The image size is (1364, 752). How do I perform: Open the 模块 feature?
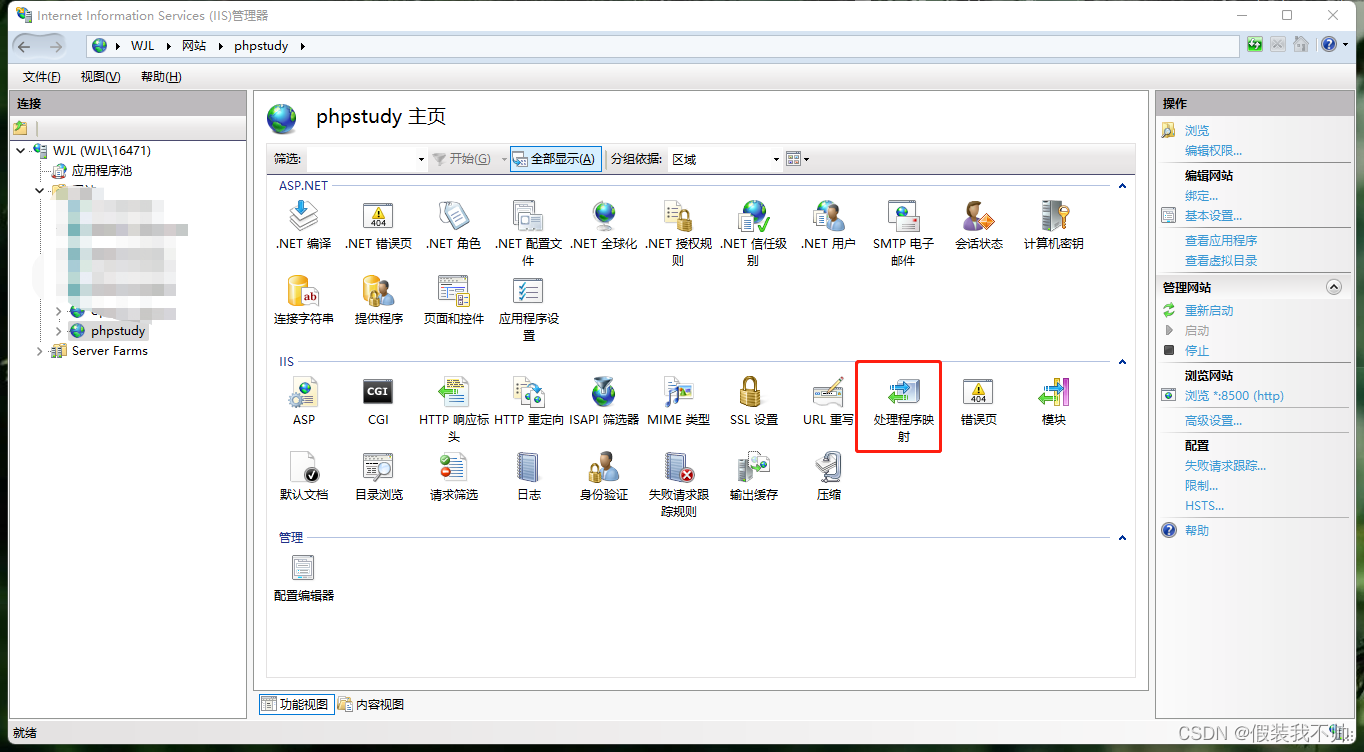[x=1053, y=402]
